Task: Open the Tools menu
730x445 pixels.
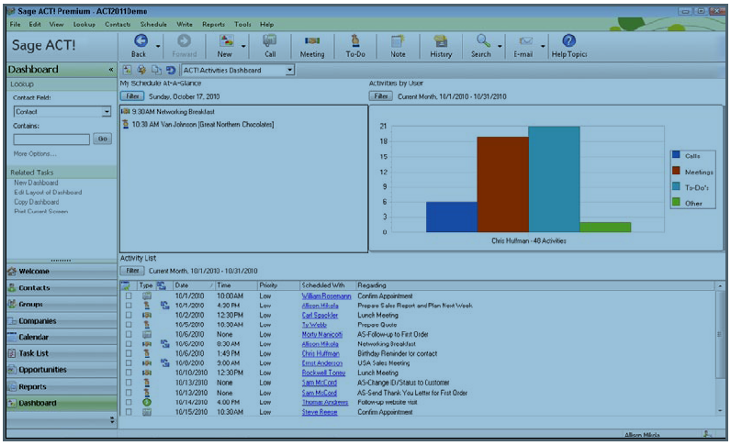Action: pyautogui.click(x=243, y=24)
